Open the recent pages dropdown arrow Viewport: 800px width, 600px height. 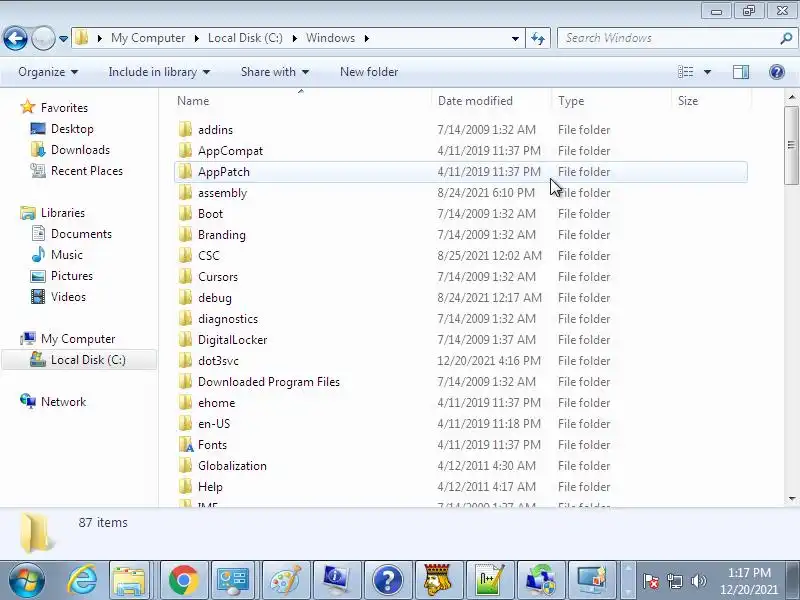63,39
